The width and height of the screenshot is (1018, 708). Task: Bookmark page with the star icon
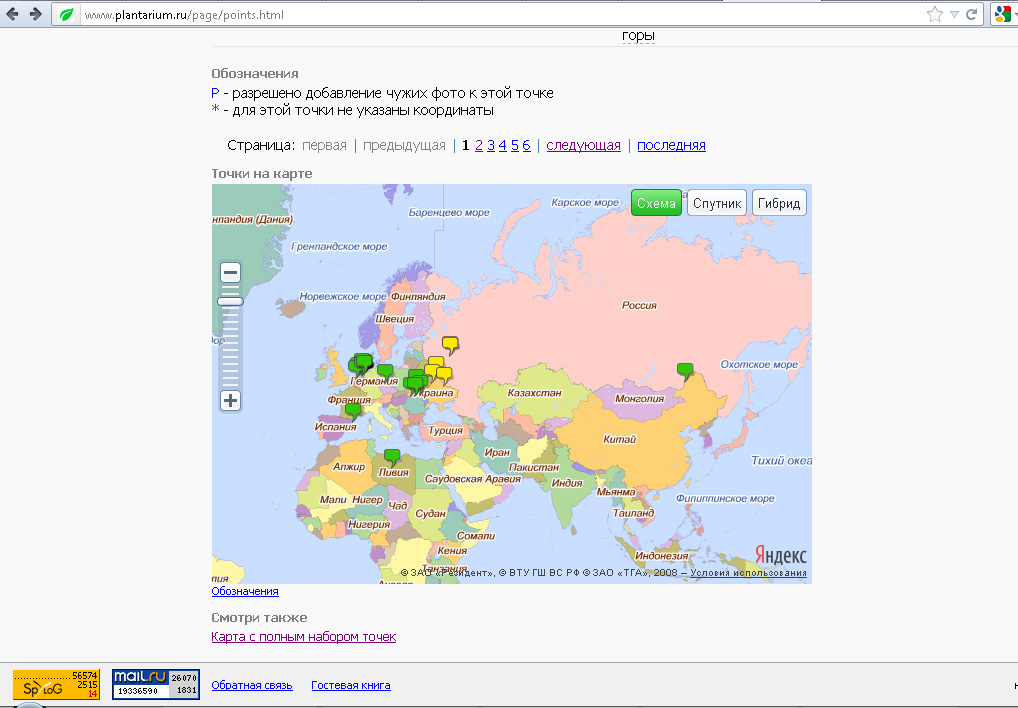[x=934, y=15]
